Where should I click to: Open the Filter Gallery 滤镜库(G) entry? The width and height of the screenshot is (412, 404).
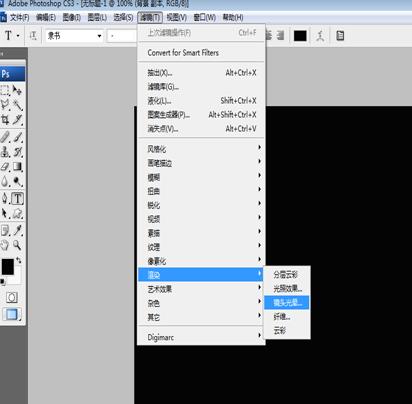(201, 87)
